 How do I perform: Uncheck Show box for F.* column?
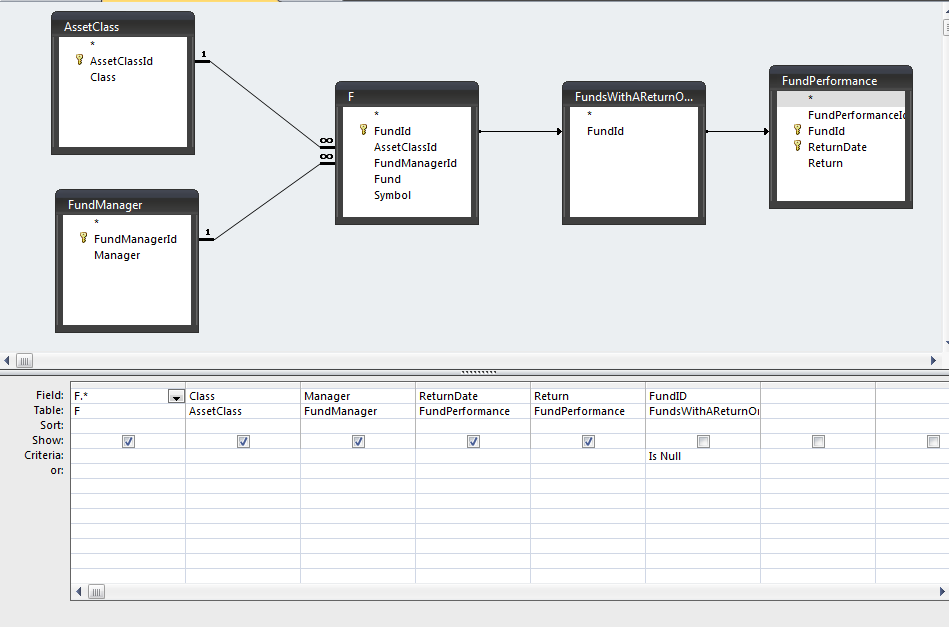[128, 442]
